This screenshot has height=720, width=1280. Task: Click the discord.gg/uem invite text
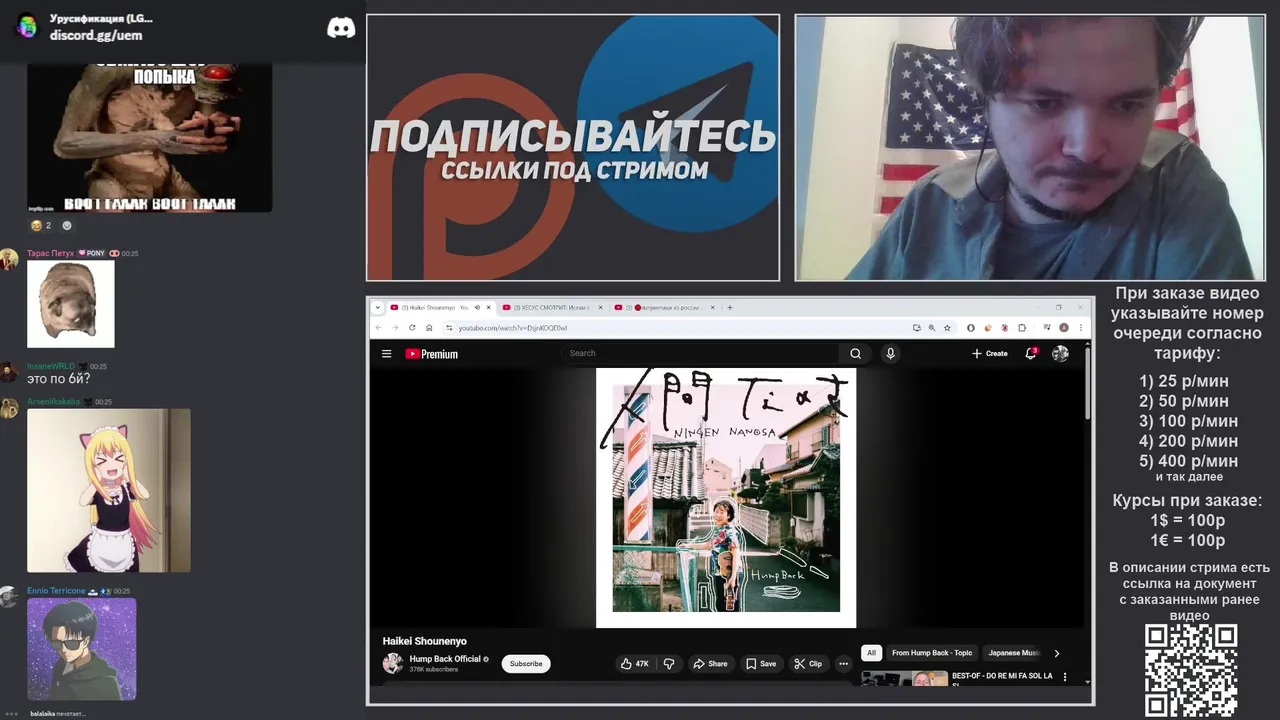96,35
